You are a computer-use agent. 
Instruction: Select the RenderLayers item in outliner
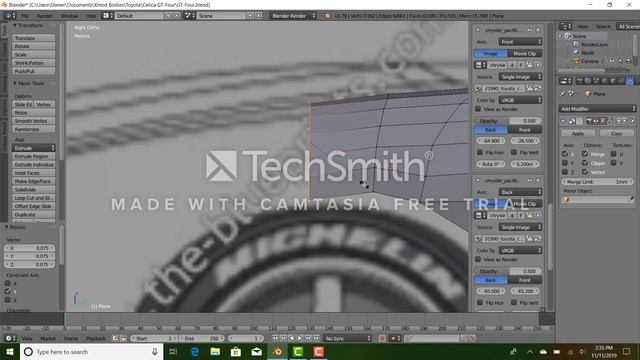click(594, 44)
